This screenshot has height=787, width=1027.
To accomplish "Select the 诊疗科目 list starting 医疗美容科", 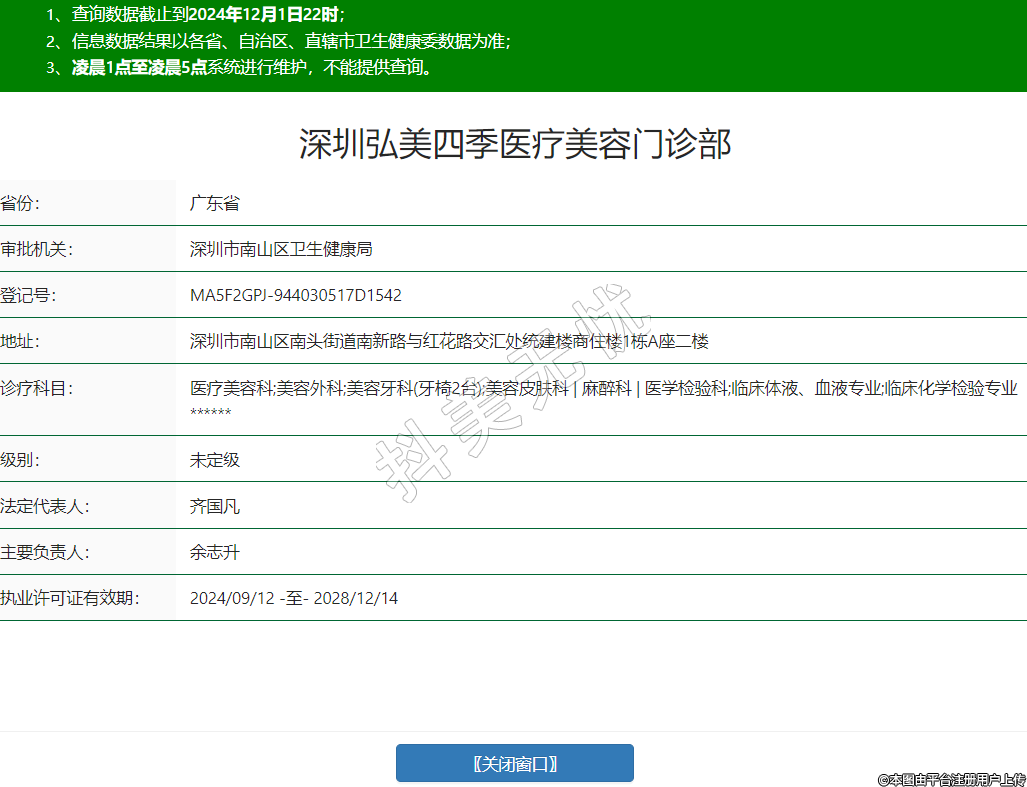I will (x=603, y=389).
